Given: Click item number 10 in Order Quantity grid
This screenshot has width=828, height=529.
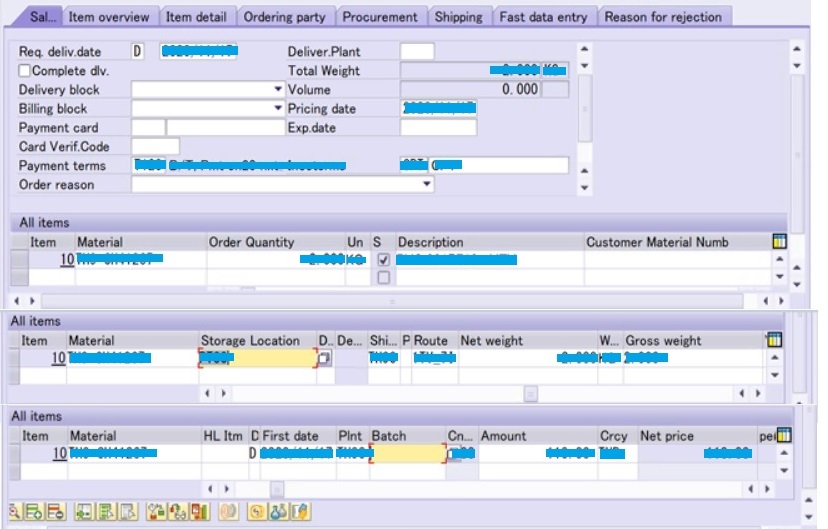Looking at the screenshot, I should [x=67, y=260].
